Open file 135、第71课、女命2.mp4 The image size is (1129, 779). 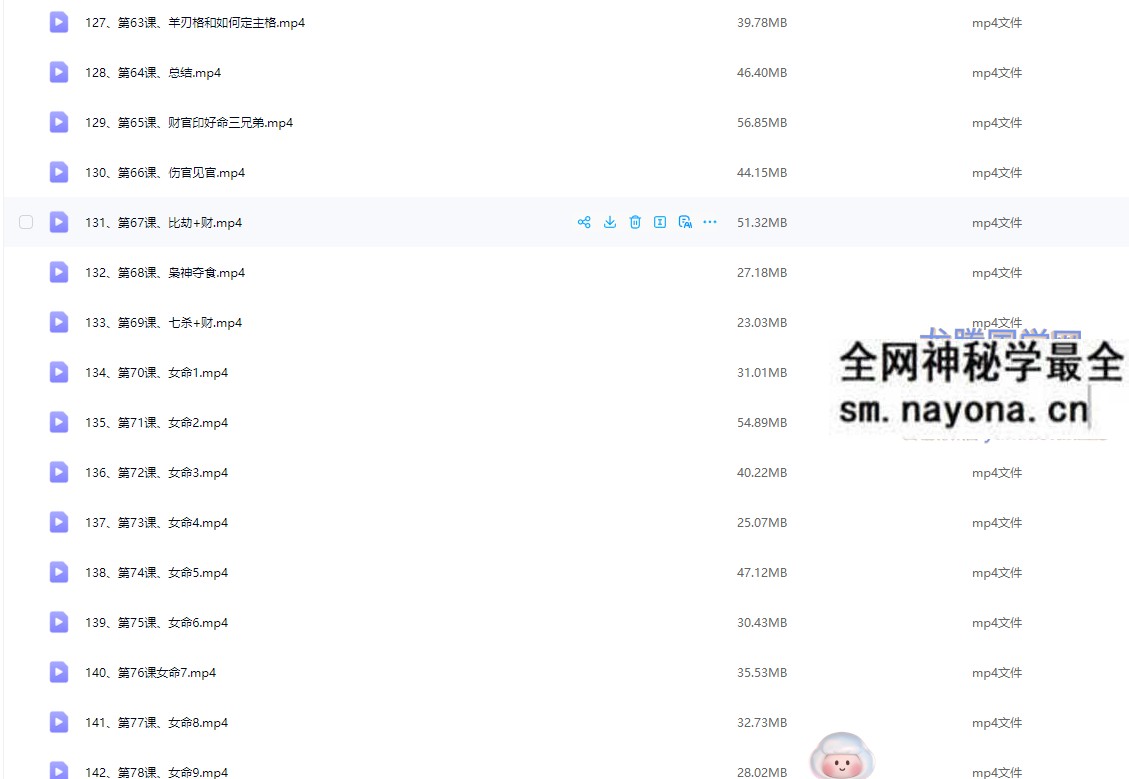pyautogui.click(x=156, y=423)
